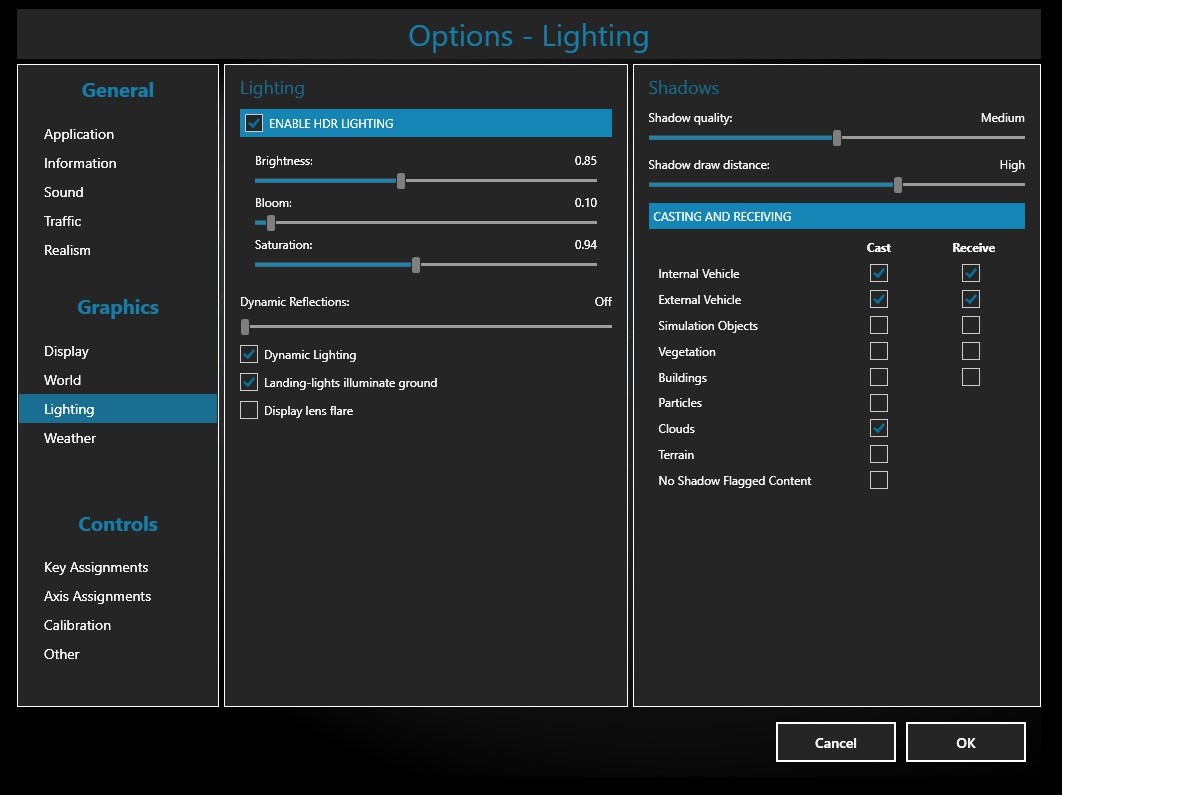Toggle External Vehicle Receive shadow checkbox
Screen dimensions: 1191x795
(970, 299)
